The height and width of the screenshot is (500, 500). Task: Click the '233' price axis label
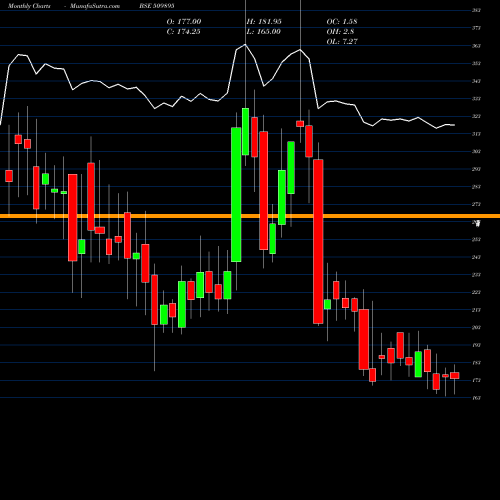(476, 275)
